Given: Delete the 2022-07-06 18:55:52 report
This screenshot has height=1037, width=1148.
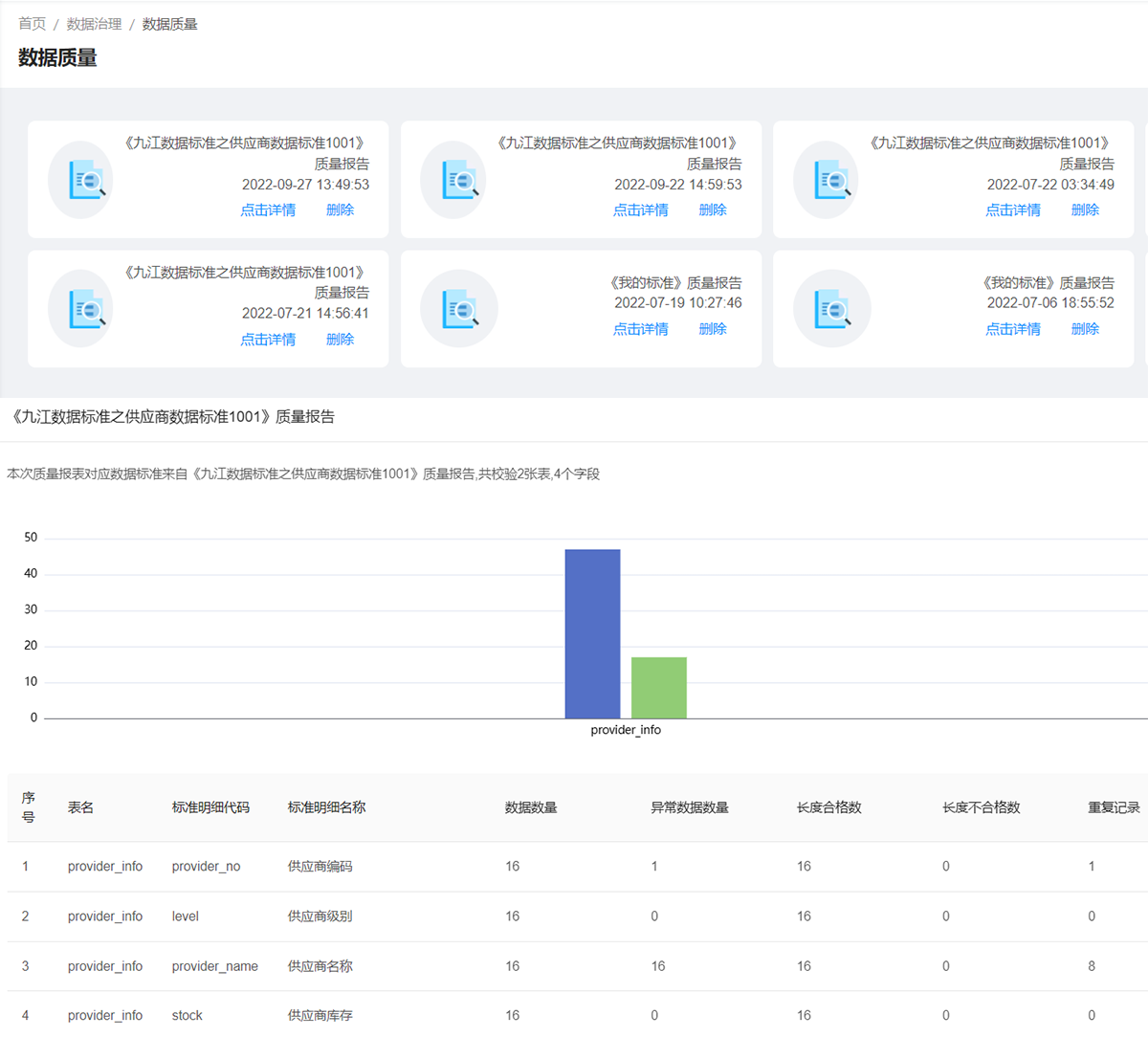Looking at the screenshot, I should (1085, 329).
